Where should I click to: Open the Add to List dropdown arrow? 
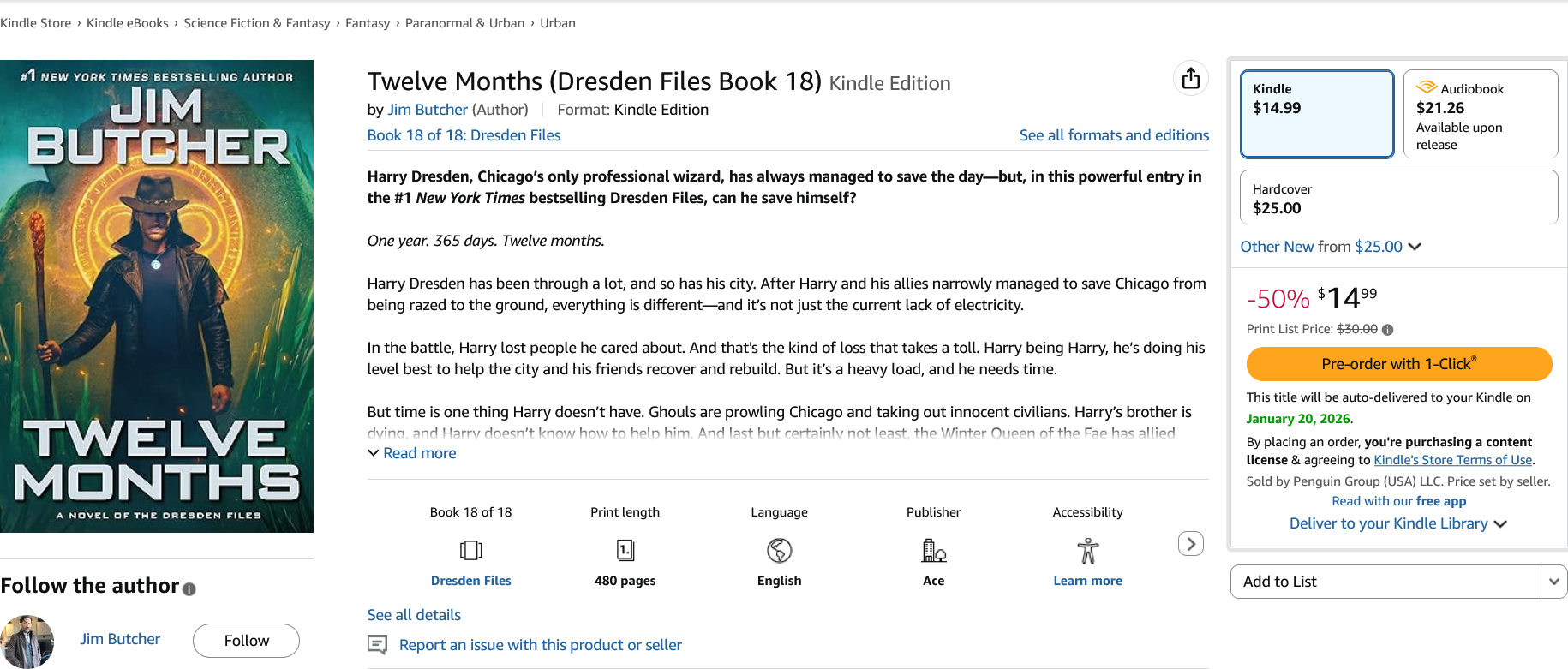pyautogui.click(x=1553, y=582)
